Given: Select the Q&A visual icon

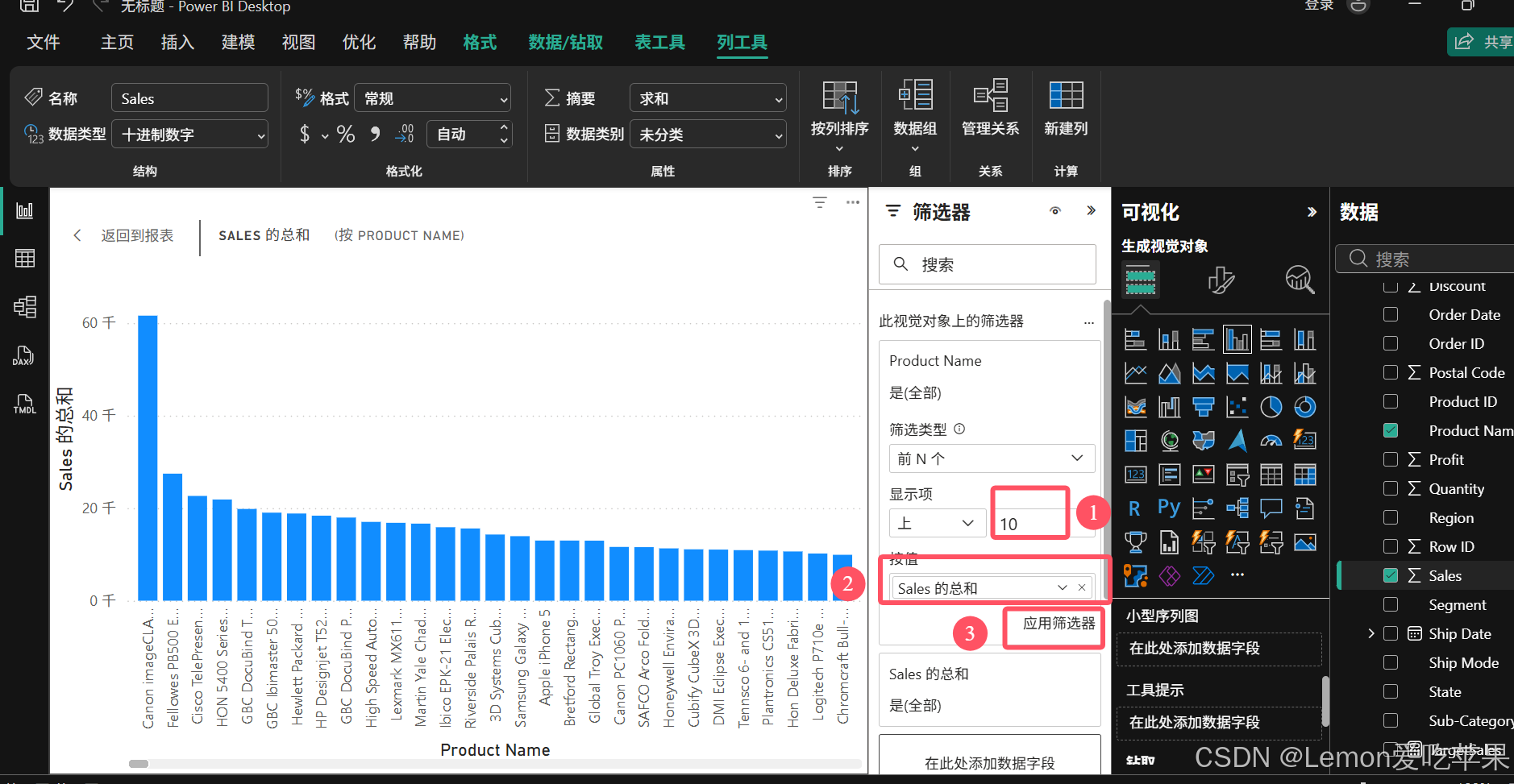Looking at the screenshot, I should tap(1271, 508).
